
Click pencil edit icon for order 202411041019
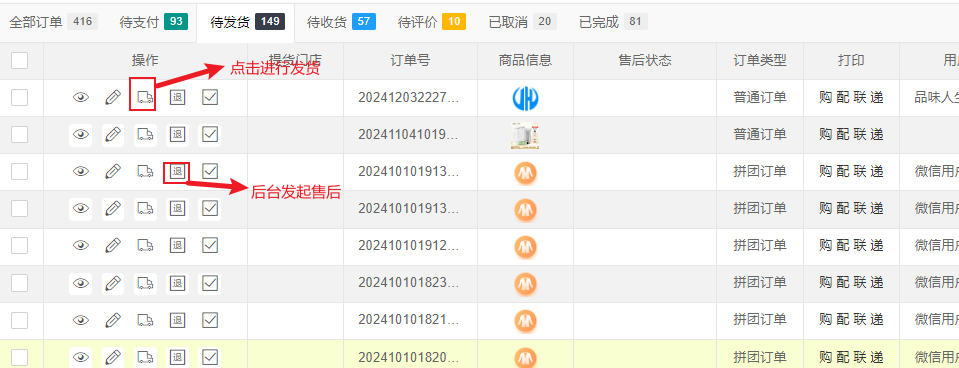point(113,135)
